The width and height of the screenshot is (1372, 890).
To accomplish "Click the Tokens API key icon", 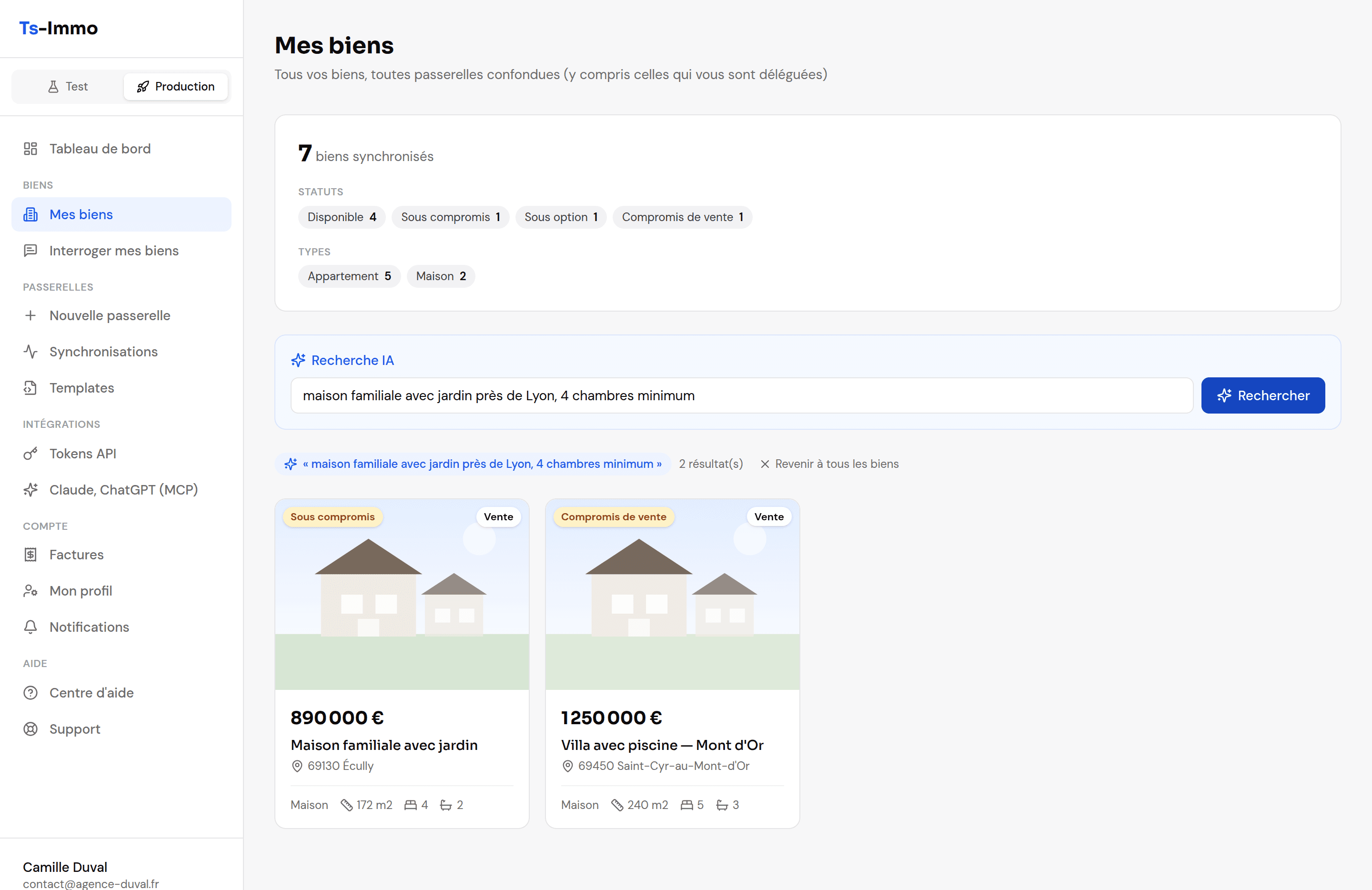I will [30, 454].
